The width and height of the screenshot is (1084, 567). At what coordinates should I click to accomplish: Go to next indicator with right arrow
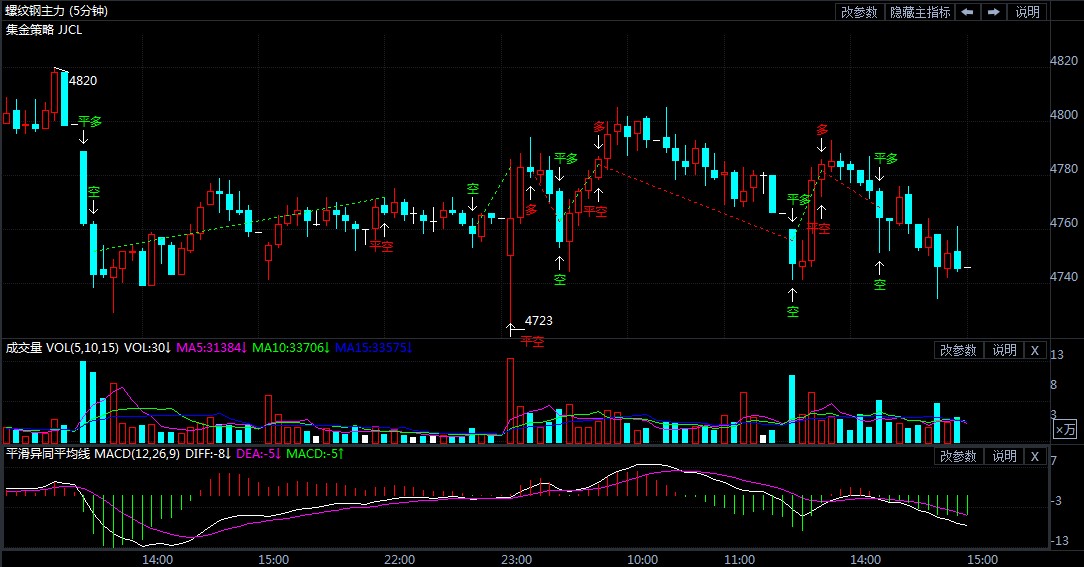[993, 12]
